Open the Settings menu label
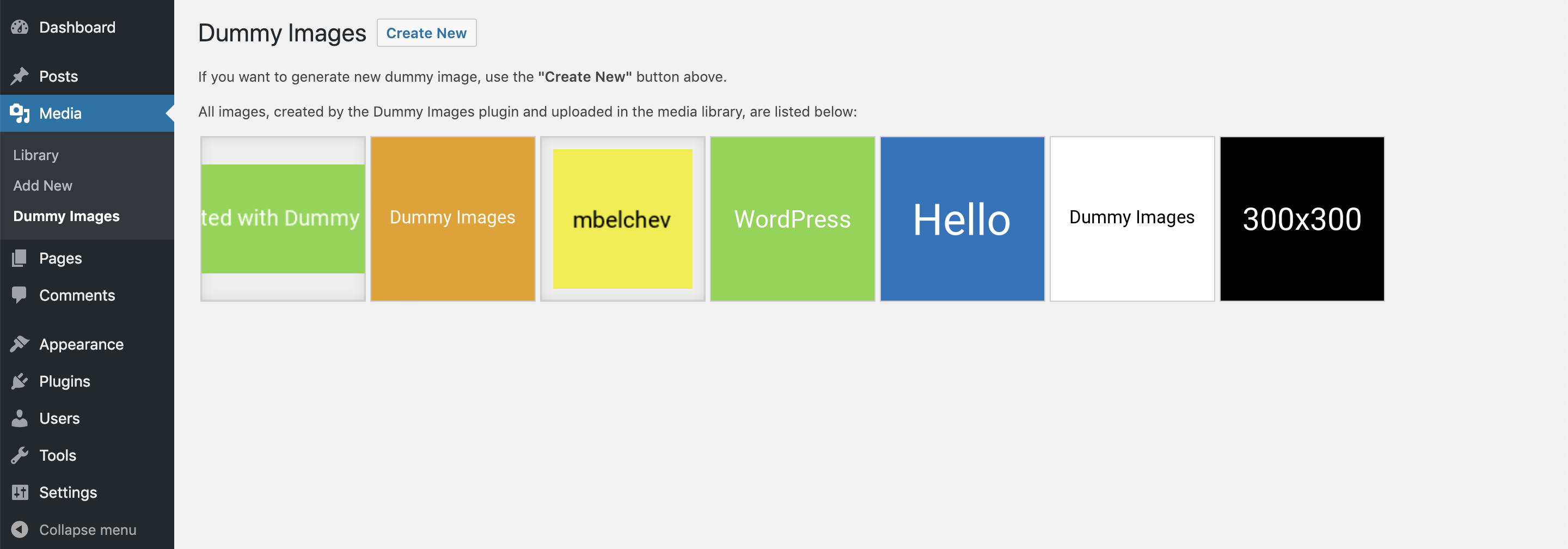The image size is (1568, 549). click(68, 492)
